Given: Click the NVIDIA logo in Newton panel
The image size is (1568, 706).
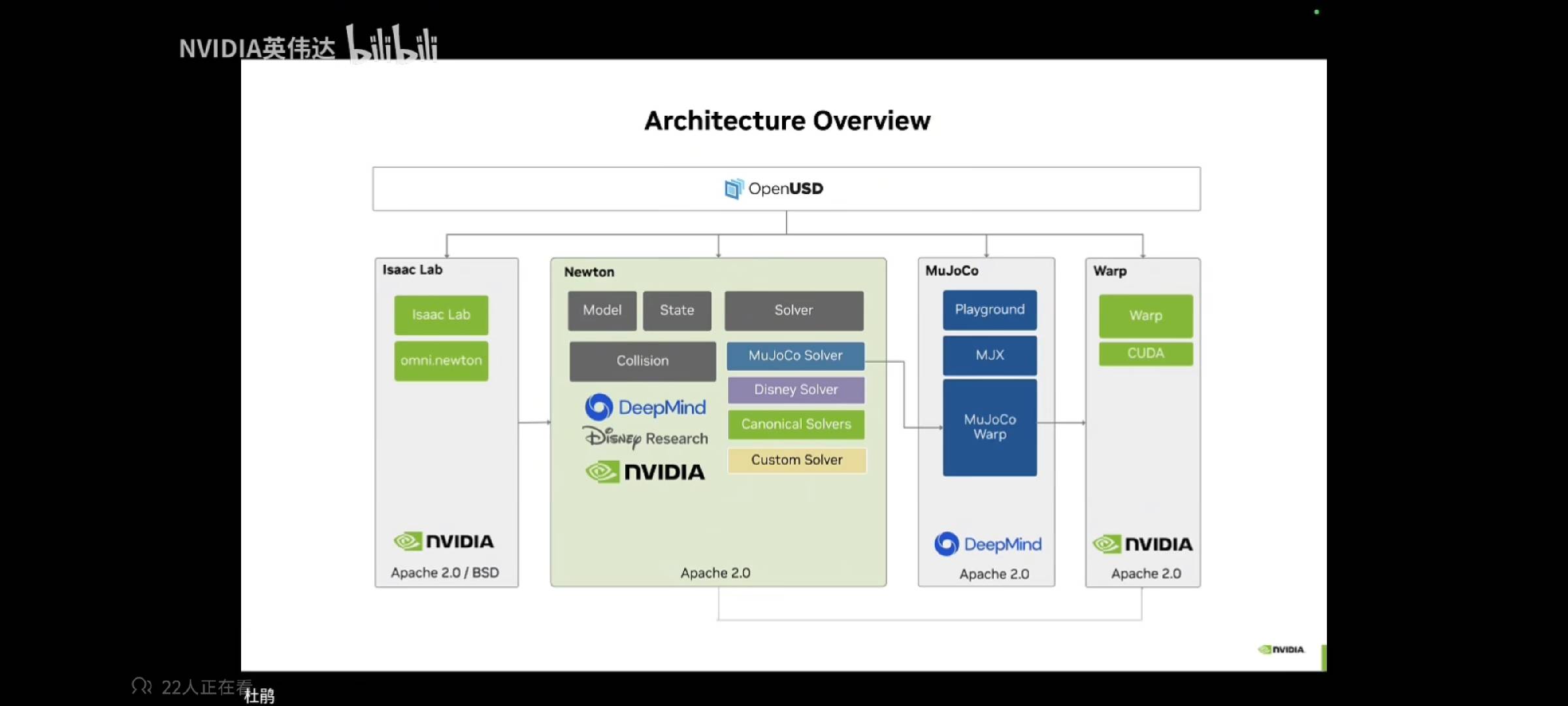Looking at the screenshot, I should click(x=645, y=472).
